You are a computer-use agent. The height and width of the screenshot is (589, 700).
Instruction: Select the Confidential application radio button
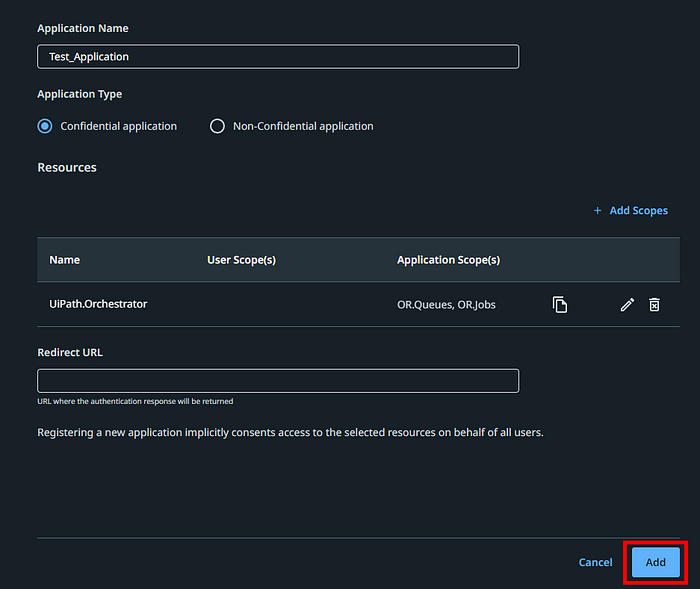tap(45, 126)
